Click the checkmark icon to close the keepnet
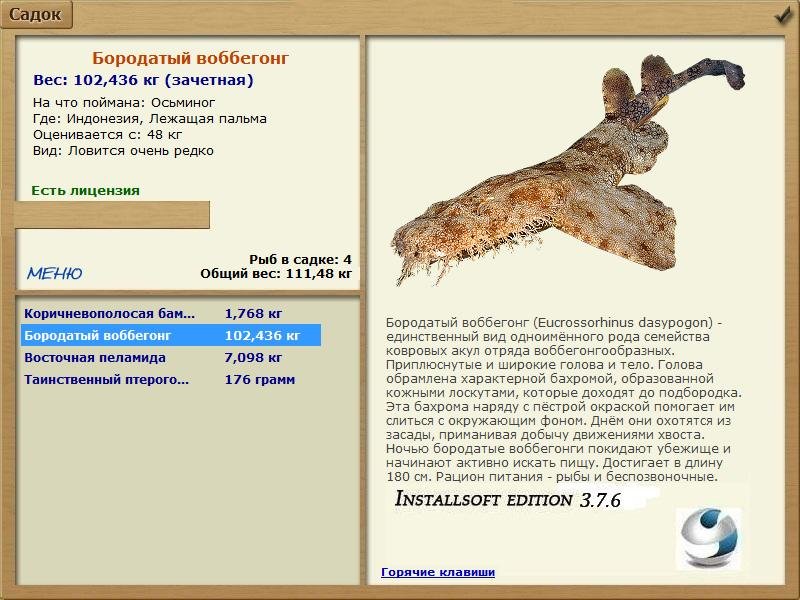Screen dimensions: 800x600 point(782,16)
